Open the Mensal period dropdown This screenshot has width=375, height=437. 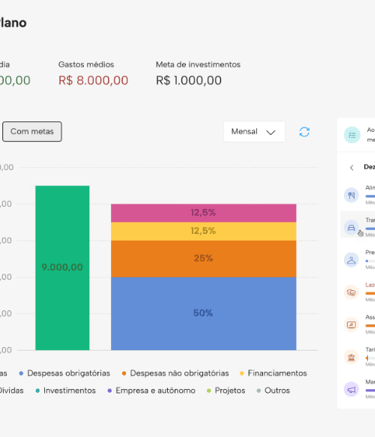point(254,132)
